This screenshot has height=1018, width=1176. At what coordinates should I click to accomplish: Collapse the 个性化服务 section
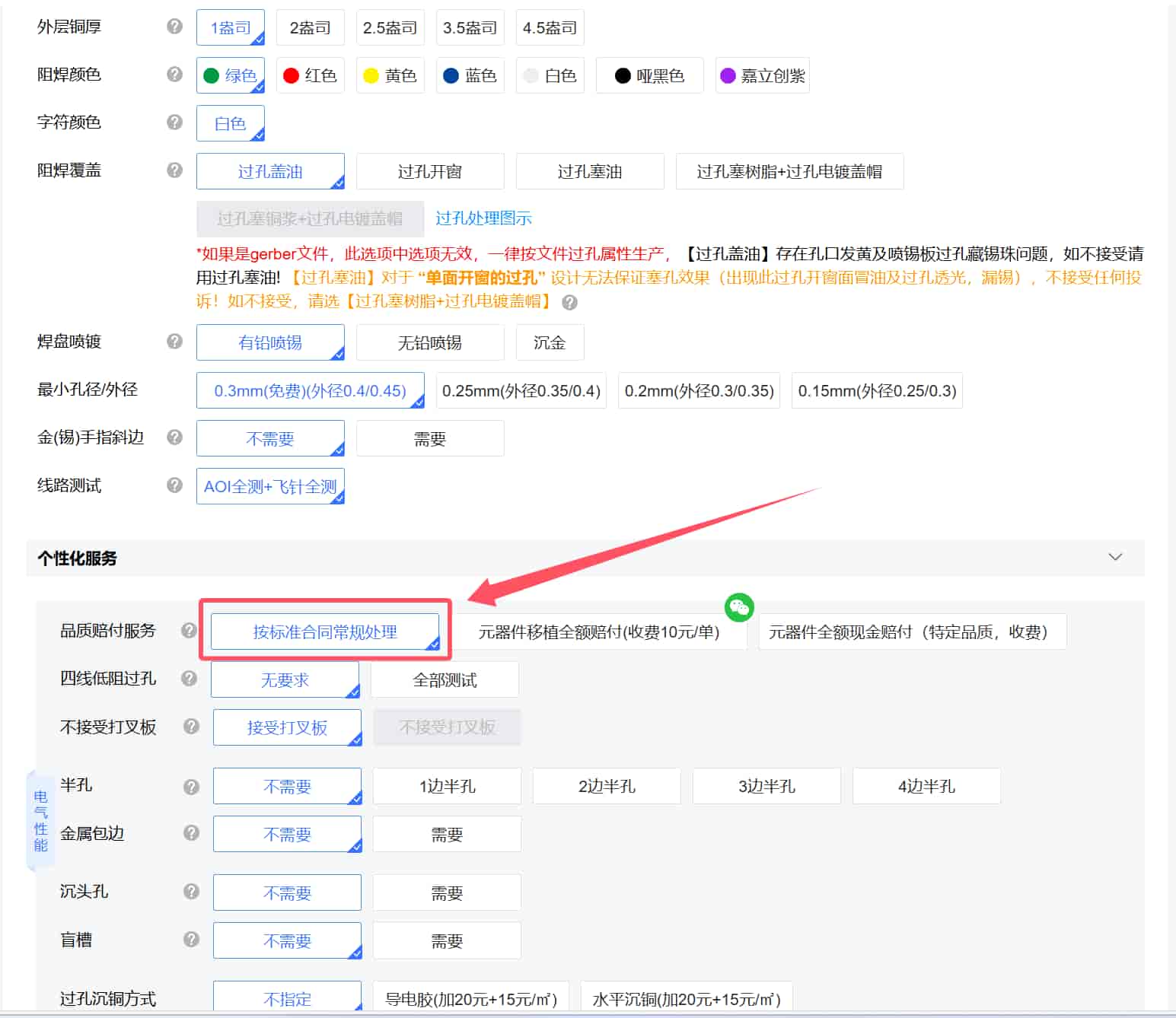(x=1115, y=557)
